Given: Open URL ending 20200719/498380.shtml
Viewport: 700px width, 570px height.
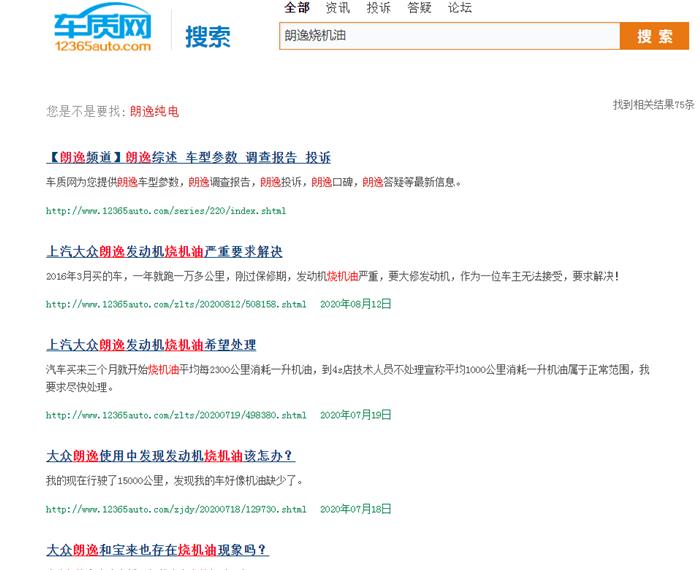Looking at the screenshot, I should [x=176, y=415].
